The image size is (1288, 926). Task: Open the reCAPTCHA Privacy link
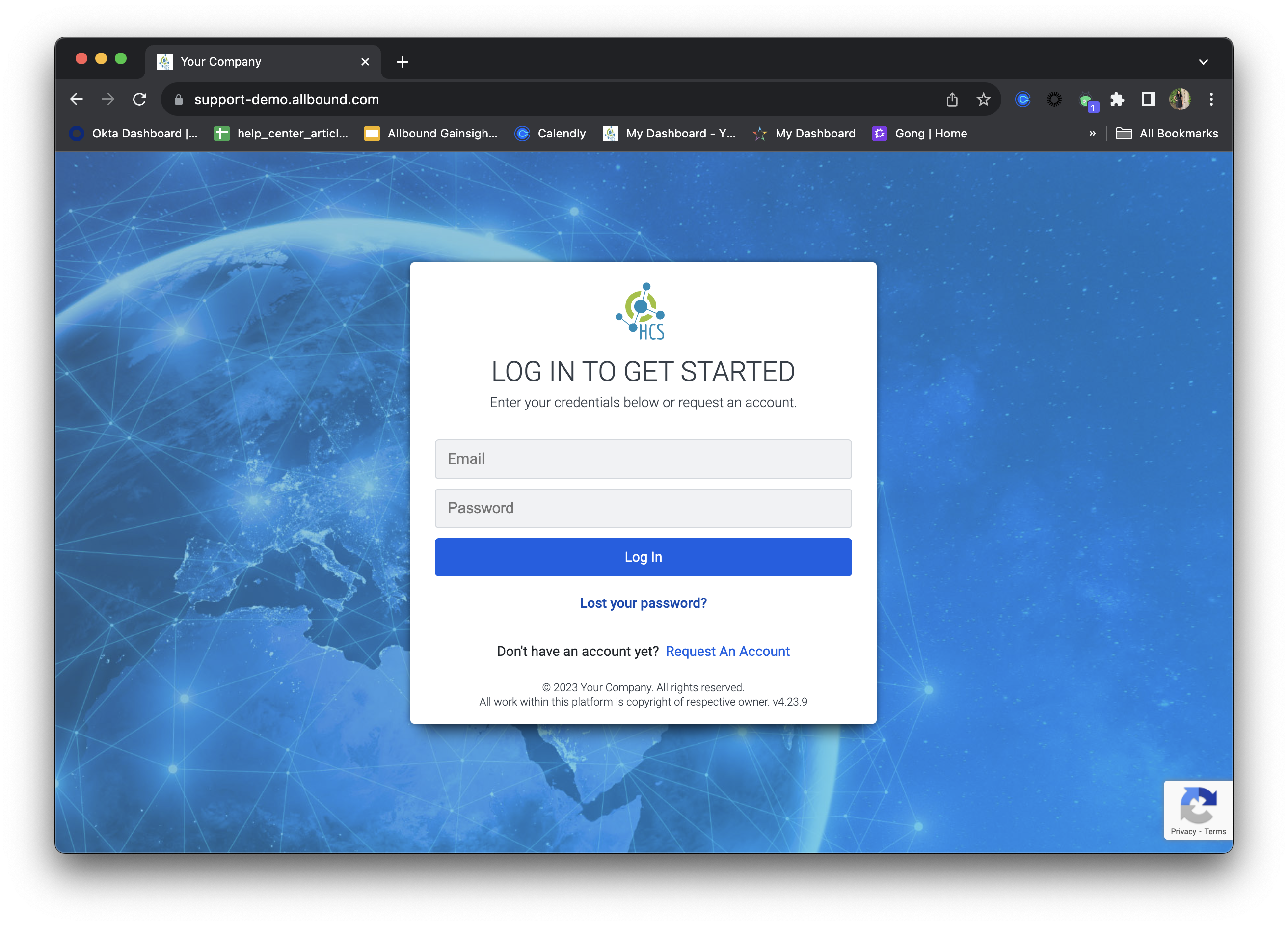pos(1183,832)
